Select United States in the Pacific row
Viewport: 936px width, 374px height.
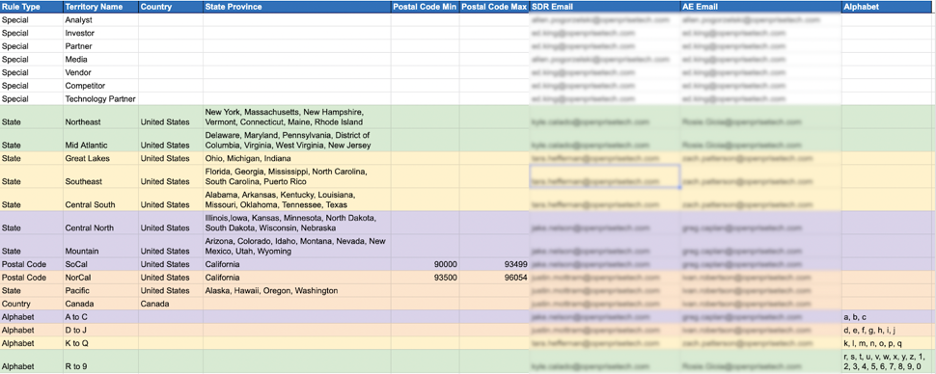[171, 290]
